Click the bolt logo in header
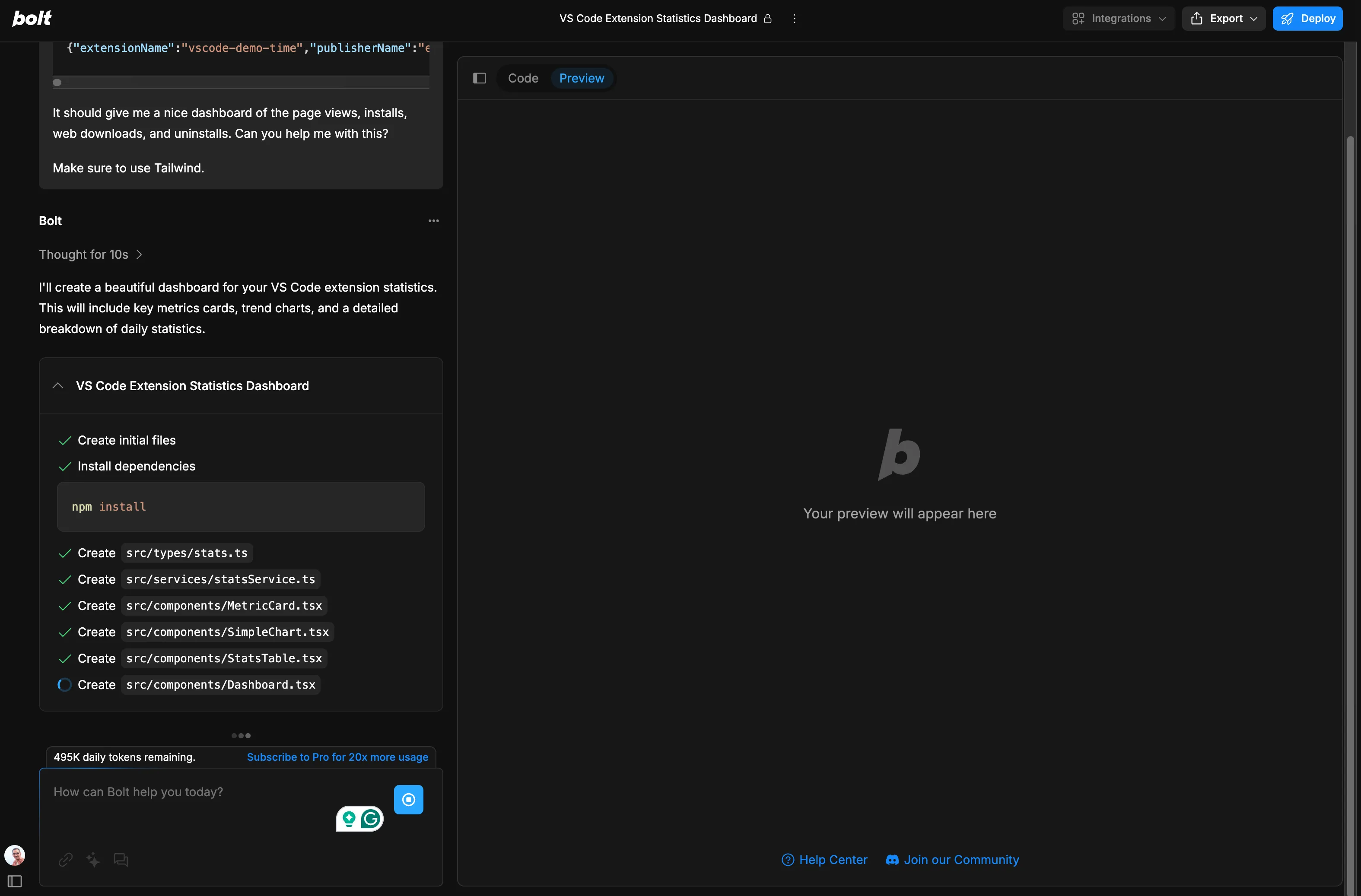Screen dimensions: 1361x896 click(32, 18)
